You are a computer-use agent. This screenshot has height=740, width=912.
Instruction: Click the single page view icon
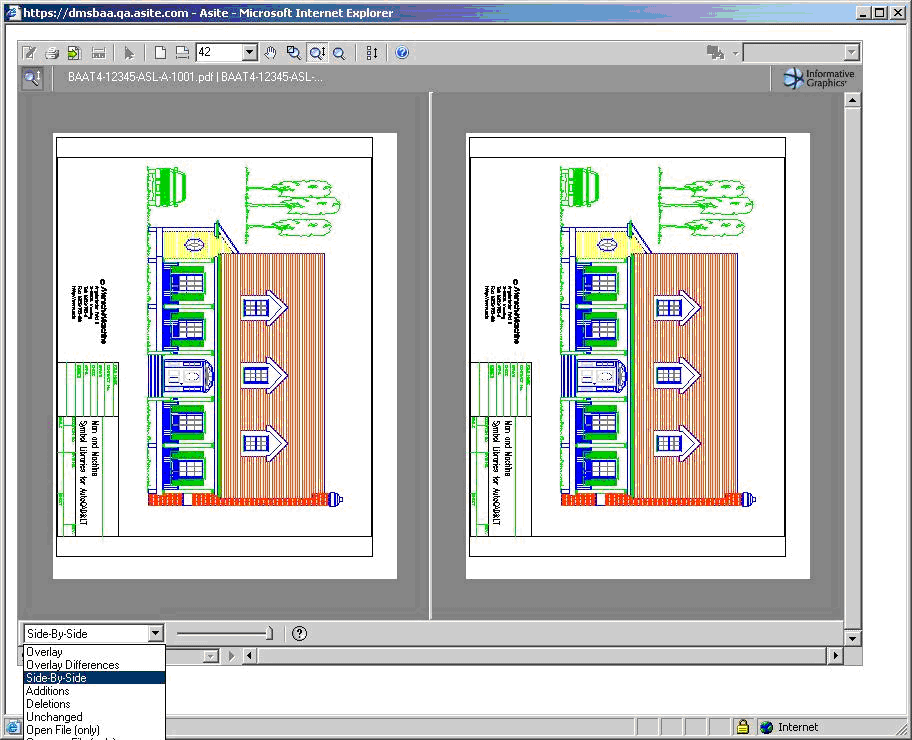click(160, 53)
